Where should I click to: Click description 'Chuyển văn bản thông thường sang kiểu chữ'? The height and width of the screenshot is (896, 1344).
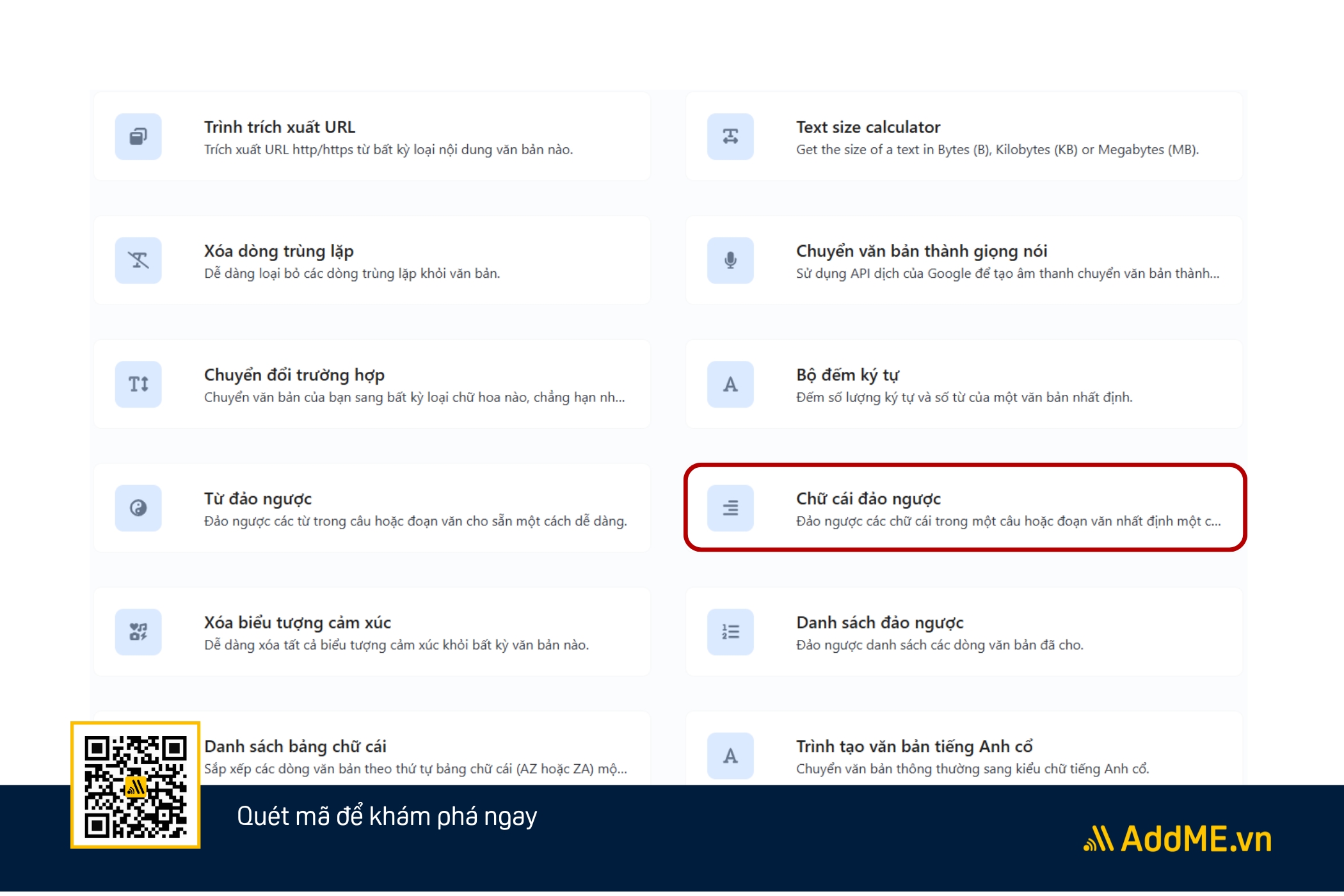click(x=973, y=769)
